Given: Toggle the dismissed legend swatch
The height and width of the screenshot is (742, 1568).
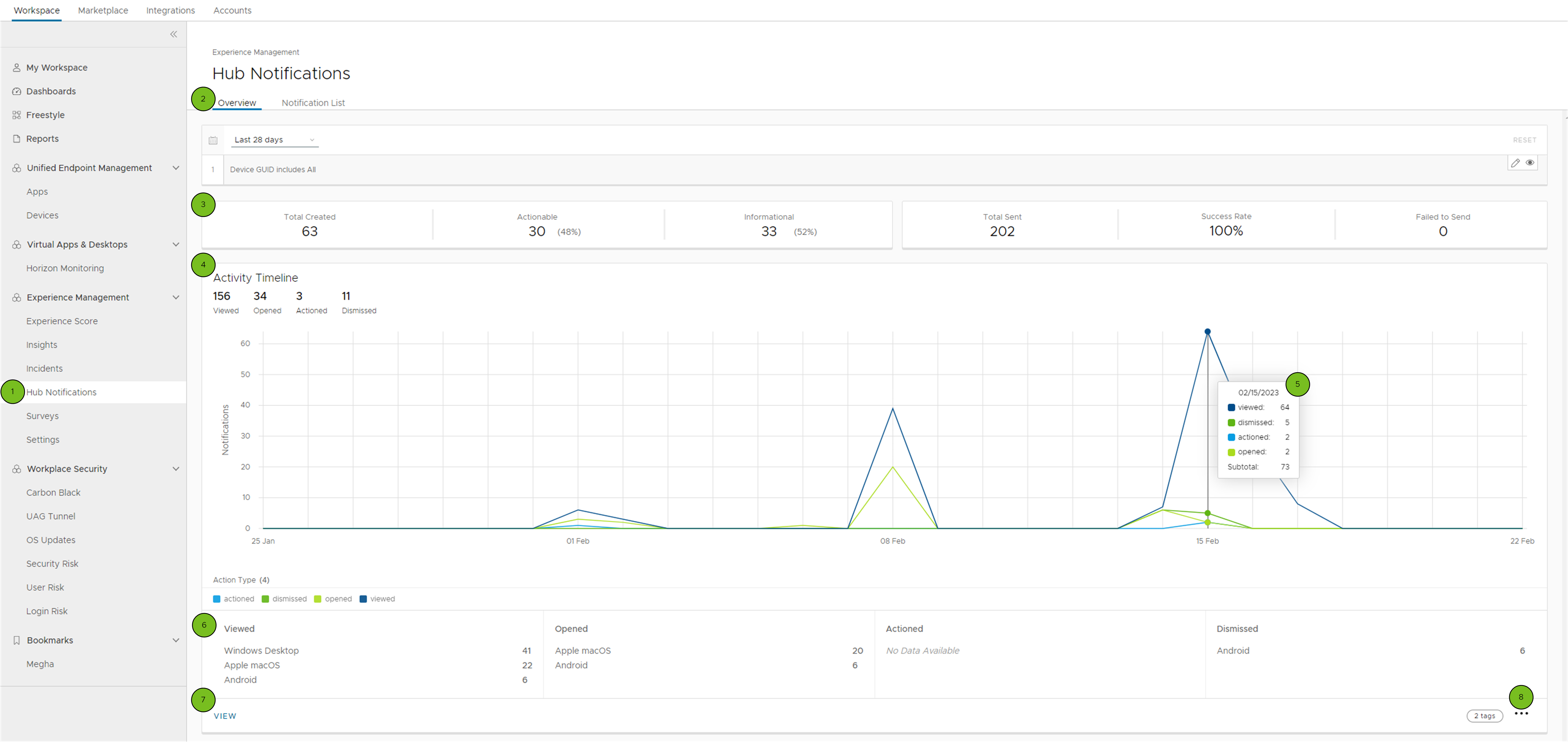Looking at the screenshot, I should [x=265, y=599].
